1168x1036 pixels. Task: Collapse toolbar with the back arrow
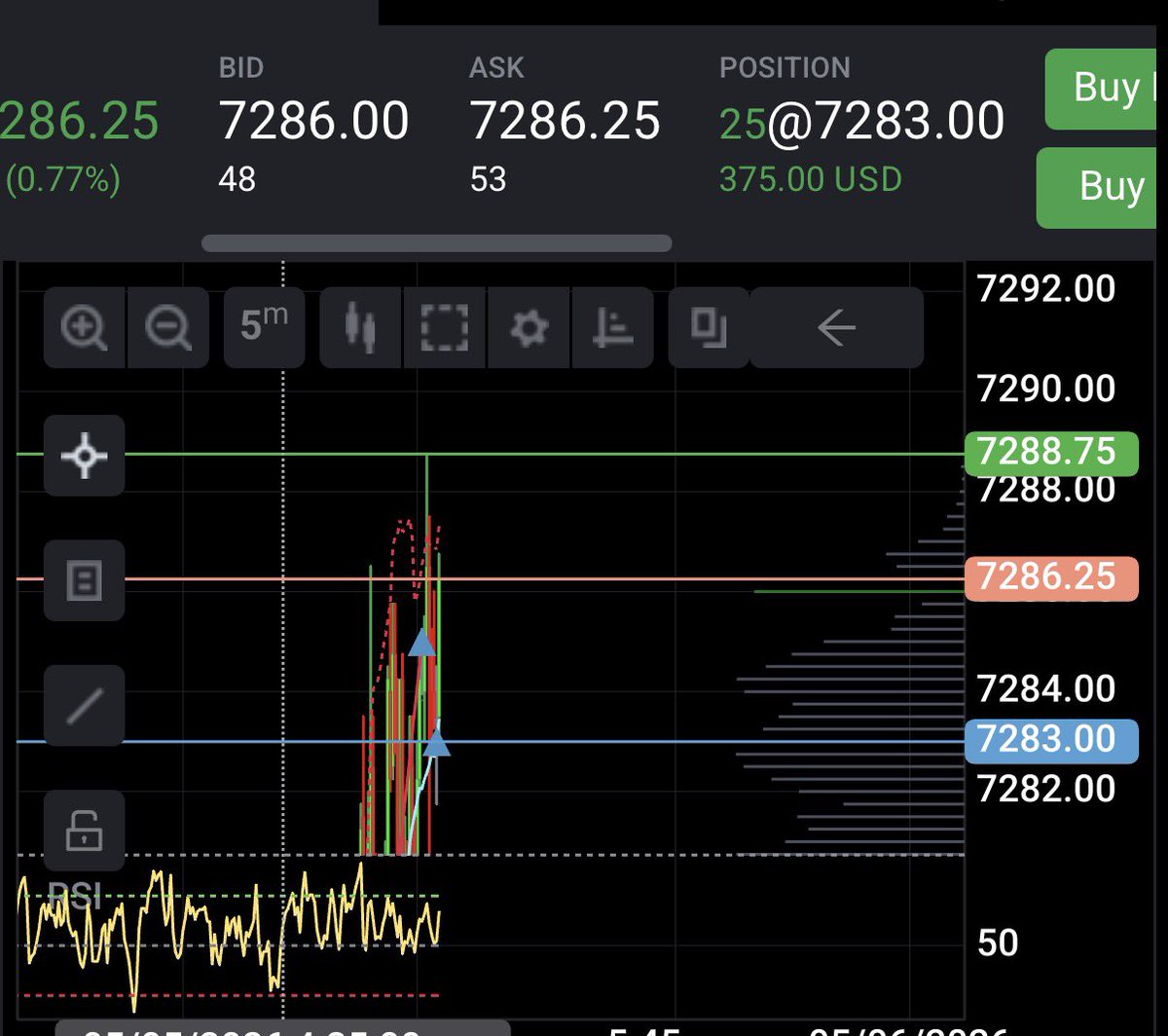pyautogui.click(x=836, y=328)
